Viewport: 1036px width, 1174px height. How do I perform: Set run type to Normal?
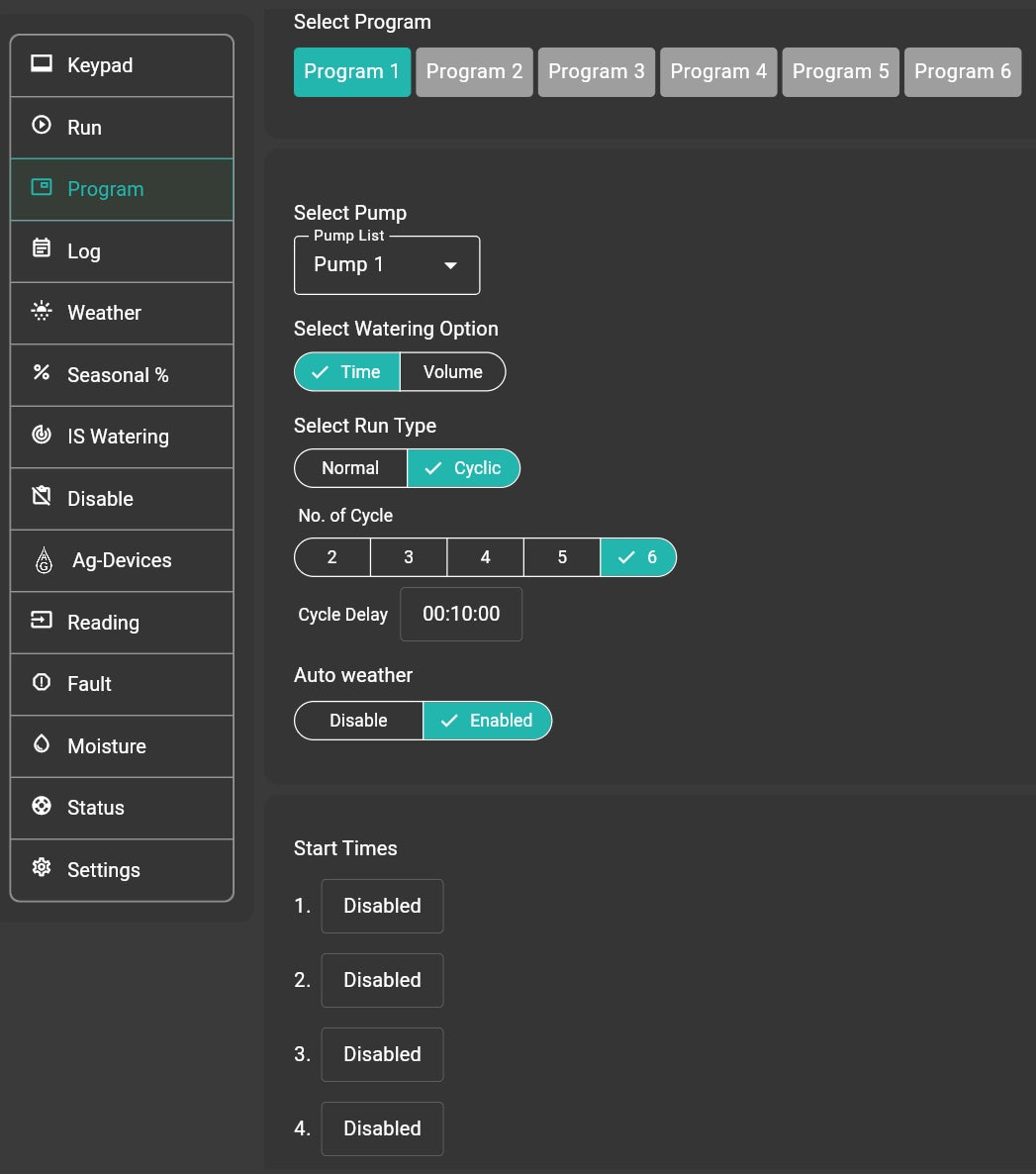point(350,468)
